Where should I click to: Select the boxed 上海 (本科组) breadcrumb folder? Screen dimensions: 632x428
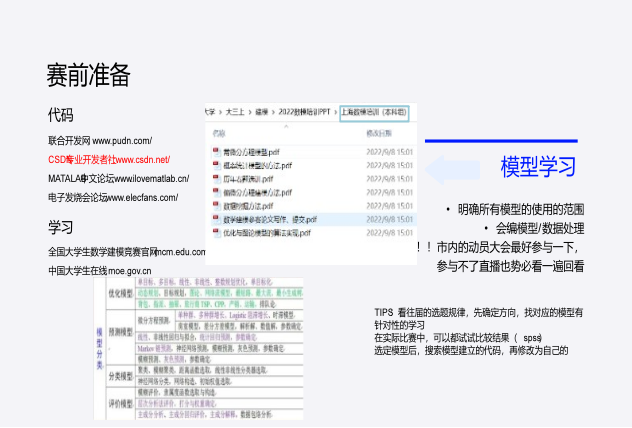(375, 111)
